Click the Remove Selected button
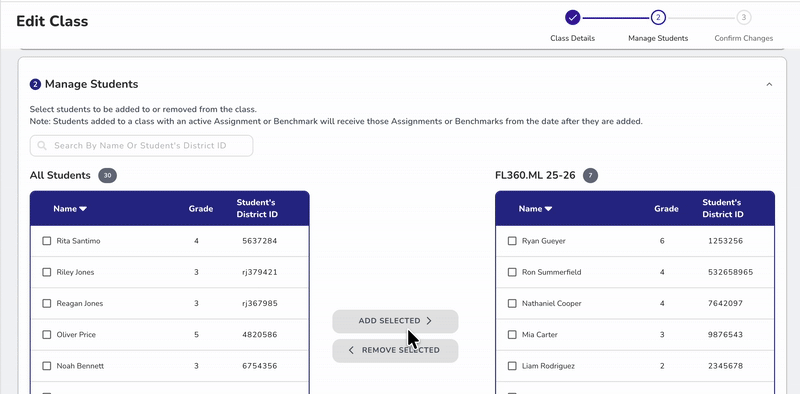 (x=395, y=351)
